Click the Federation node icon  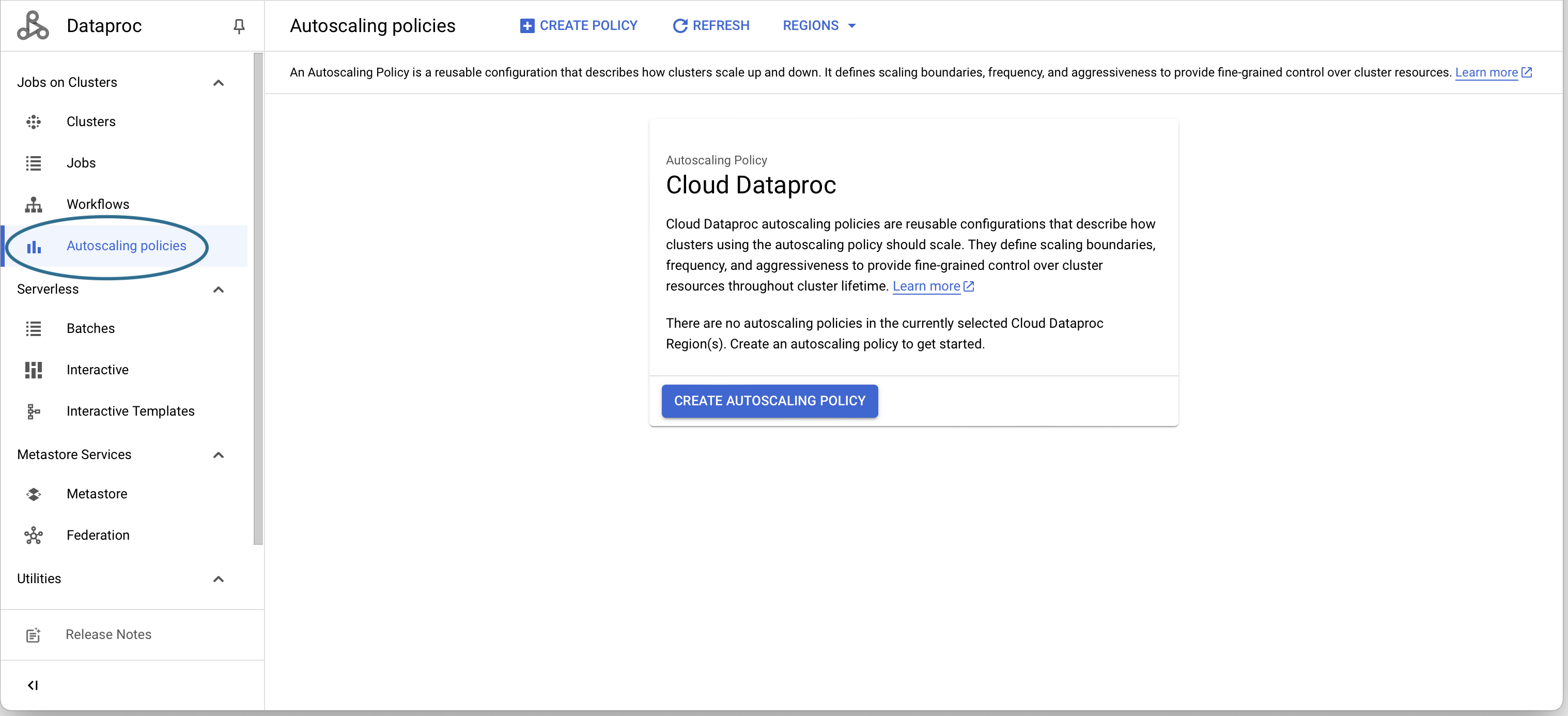tap(33, 535)
